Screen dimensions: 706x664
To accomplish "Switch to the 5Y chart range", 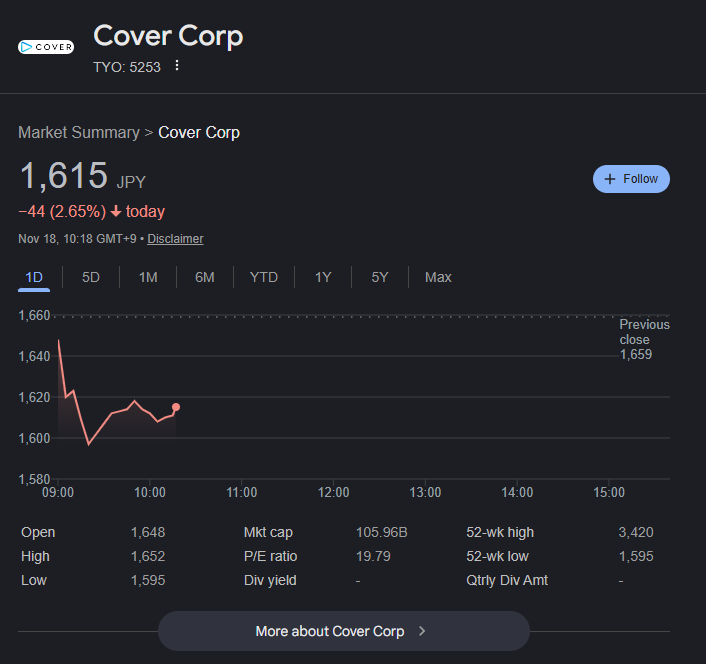I will coord(380,277).
